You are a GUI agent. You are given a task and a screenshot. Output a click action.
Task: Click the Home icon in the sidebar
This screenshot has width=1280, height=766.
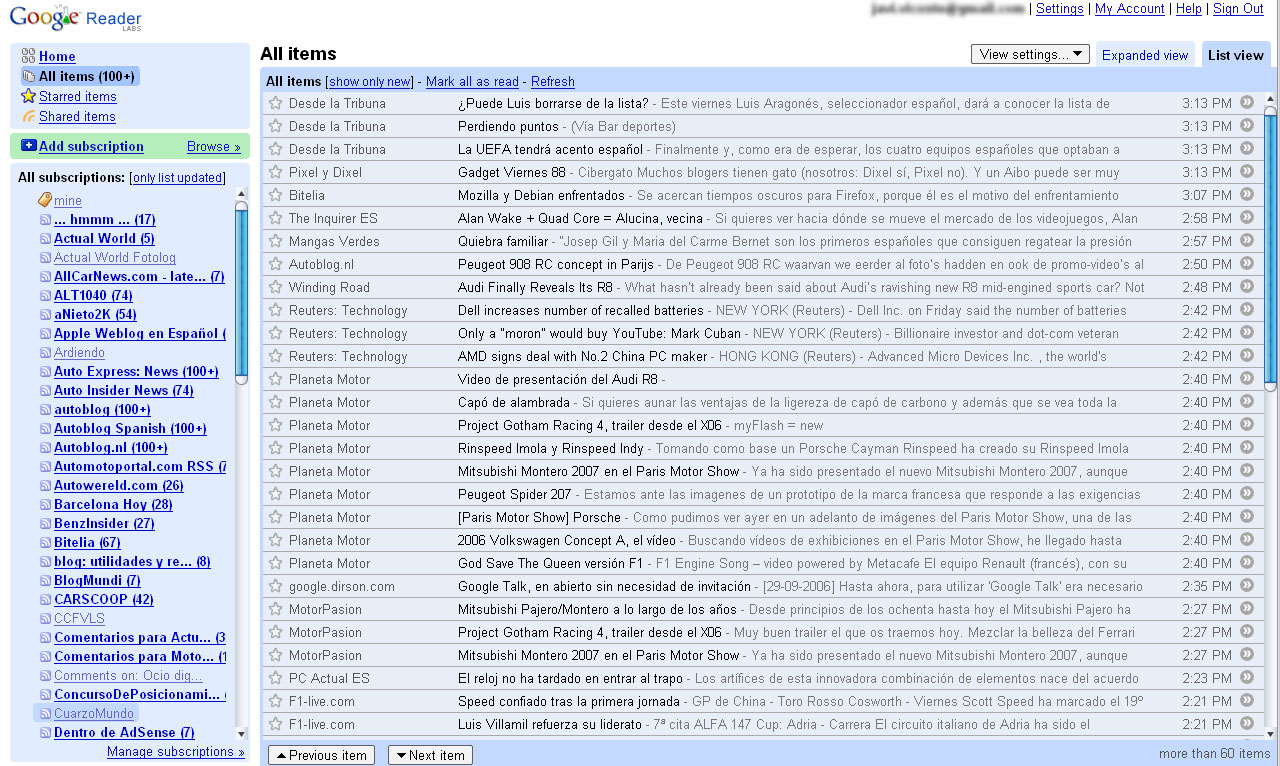tap(28, 56)
